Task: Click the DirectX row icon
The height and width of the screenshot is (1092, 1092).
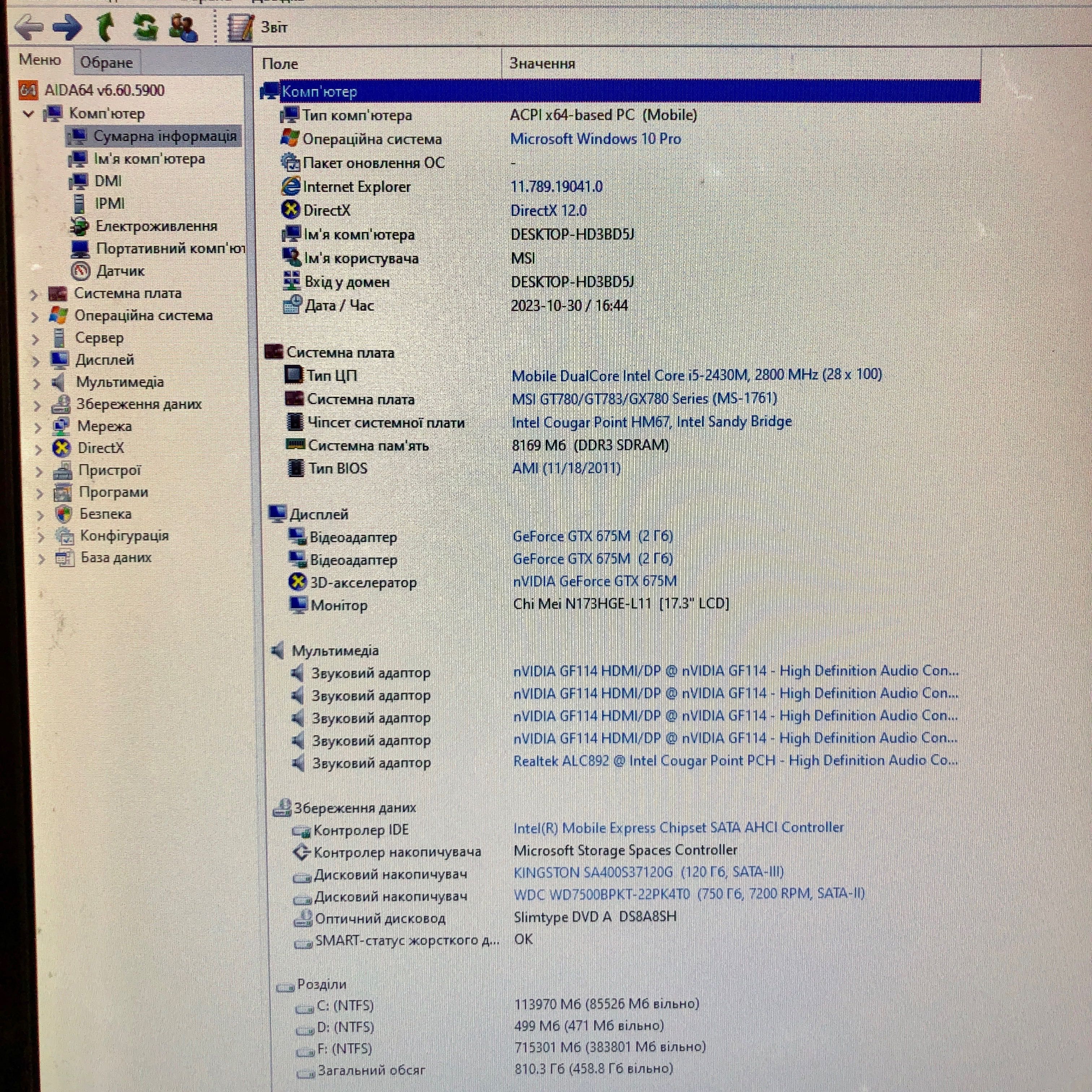Action: click(291, 210)
